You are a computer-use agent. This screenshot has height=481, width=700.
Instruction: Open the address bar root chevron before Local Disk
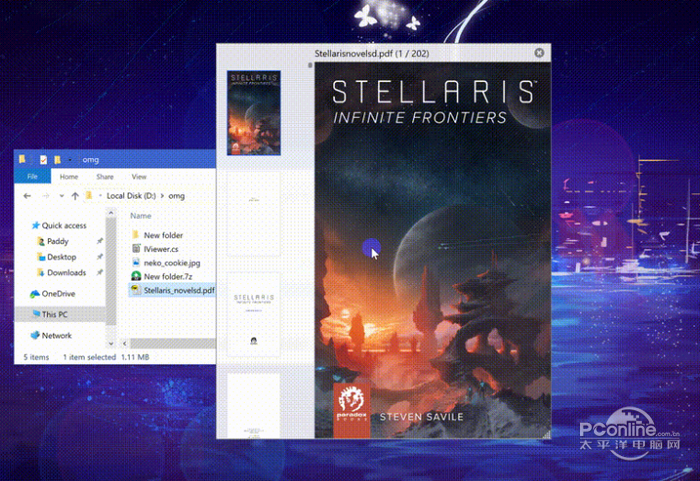click(x=100, y=196)
